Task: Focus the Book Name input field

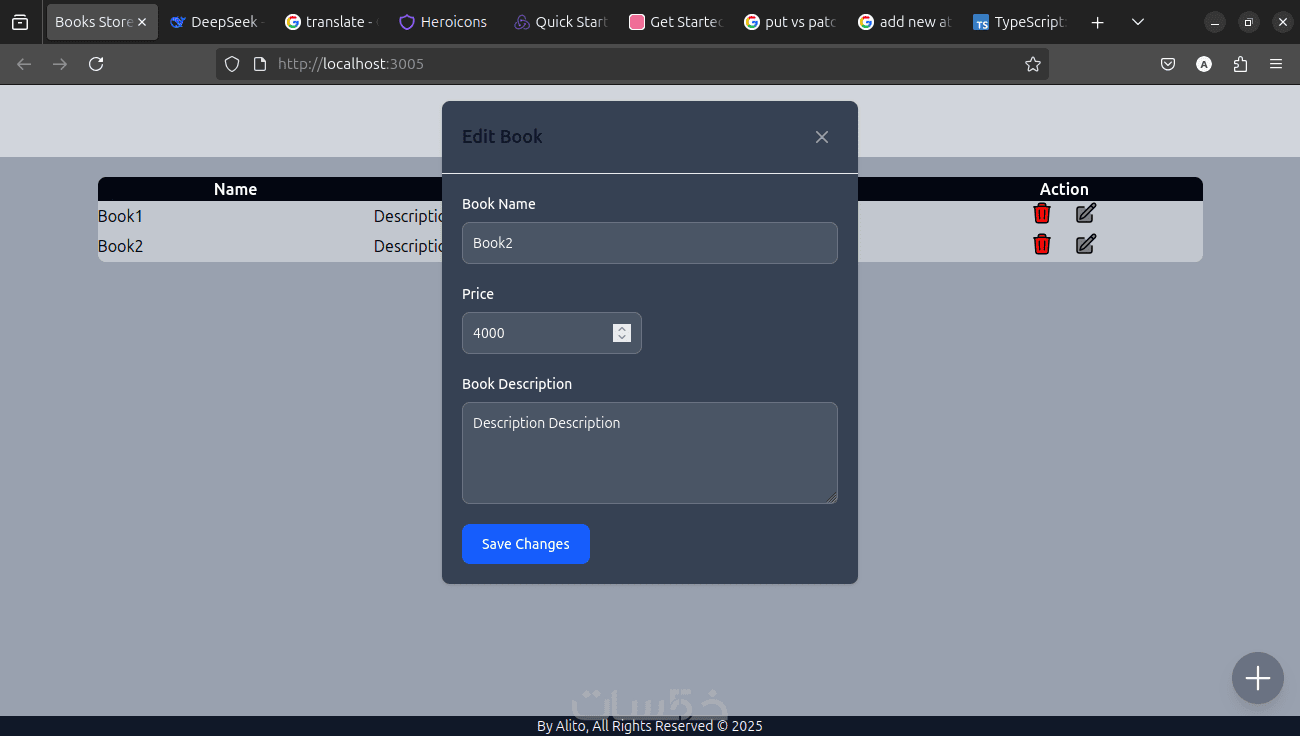Action: point(650,243)
